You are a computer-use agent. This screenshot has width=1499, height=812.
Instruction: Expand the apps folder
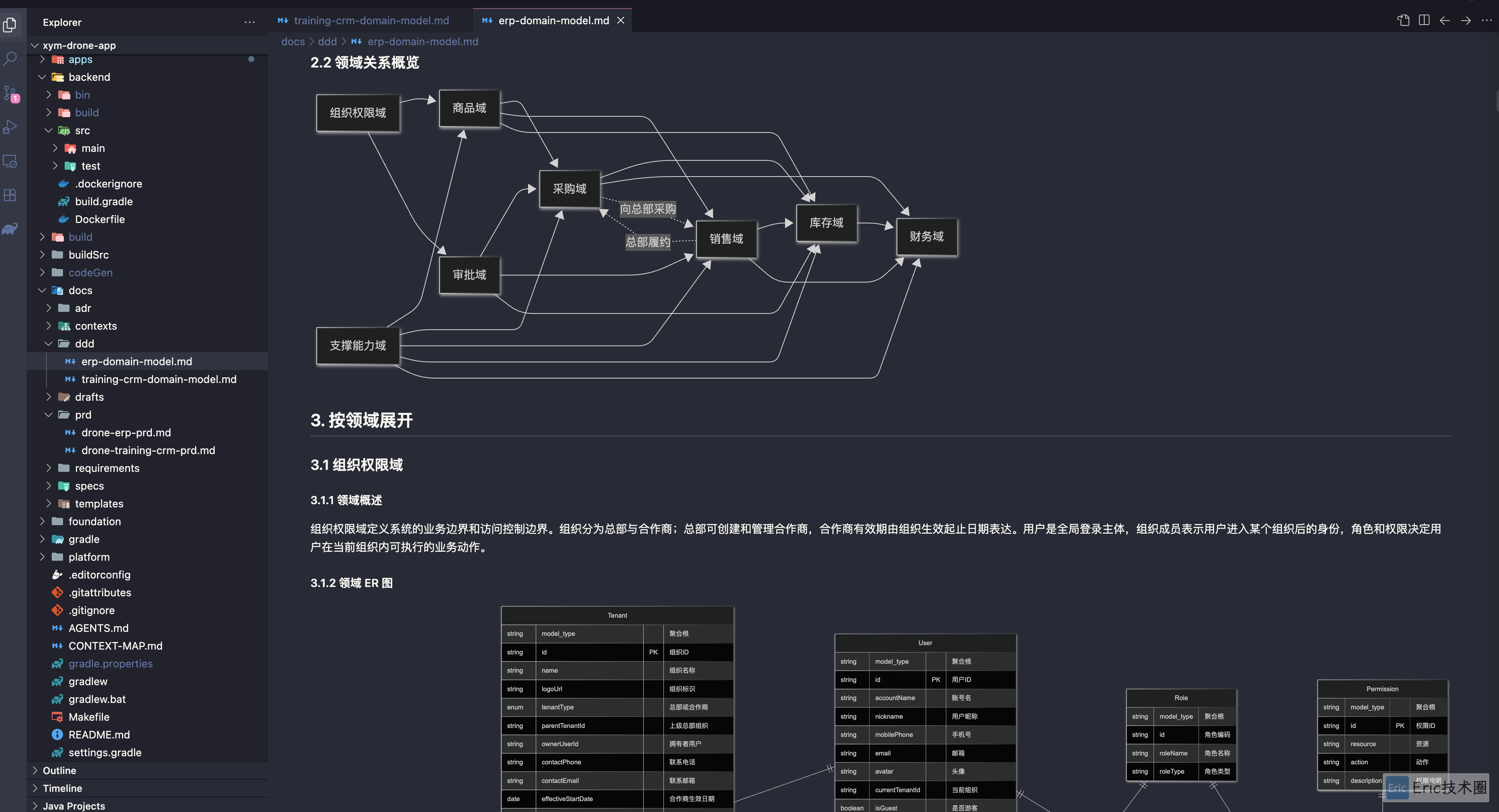coord(42,59)
